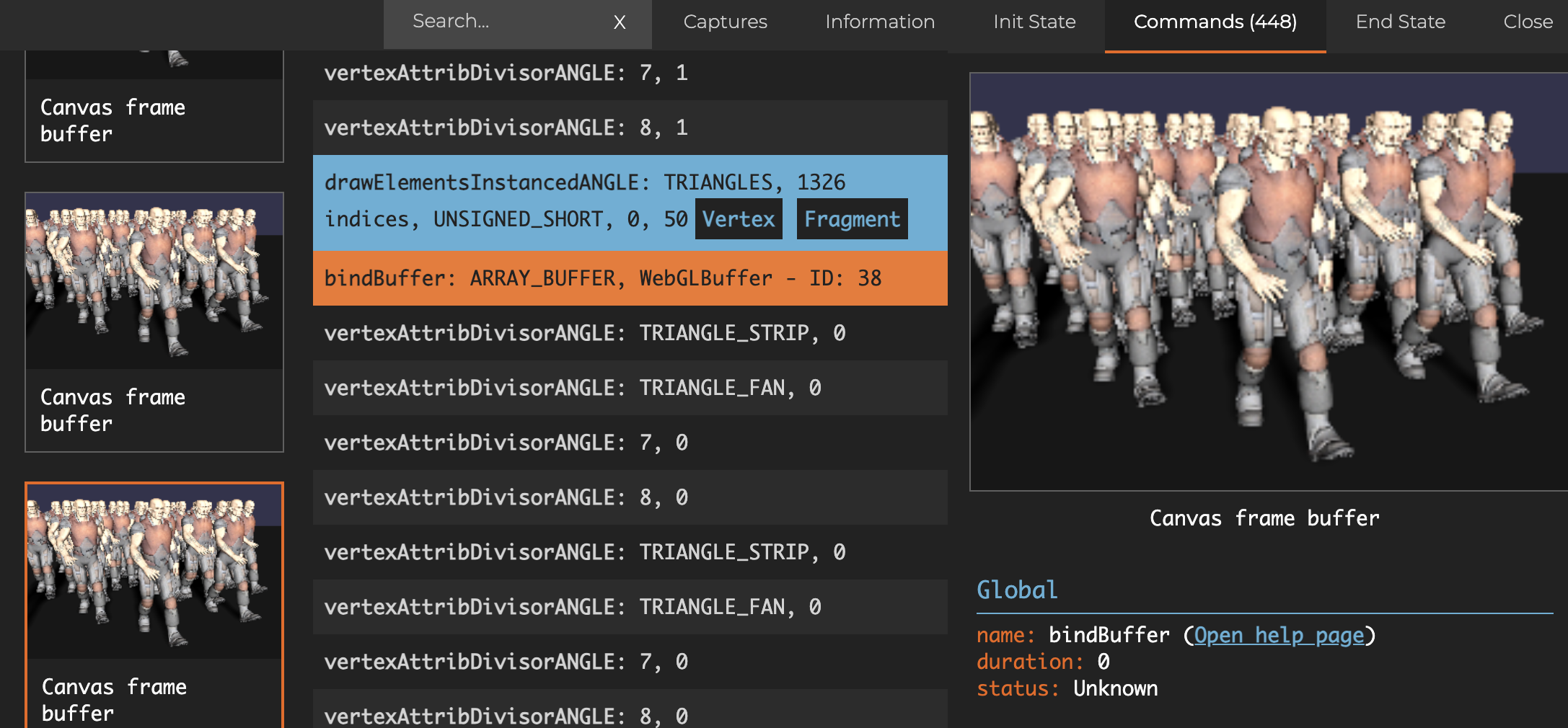Open the Fragment shader button
The image size is (1568, 728).
tap(851, 219)
